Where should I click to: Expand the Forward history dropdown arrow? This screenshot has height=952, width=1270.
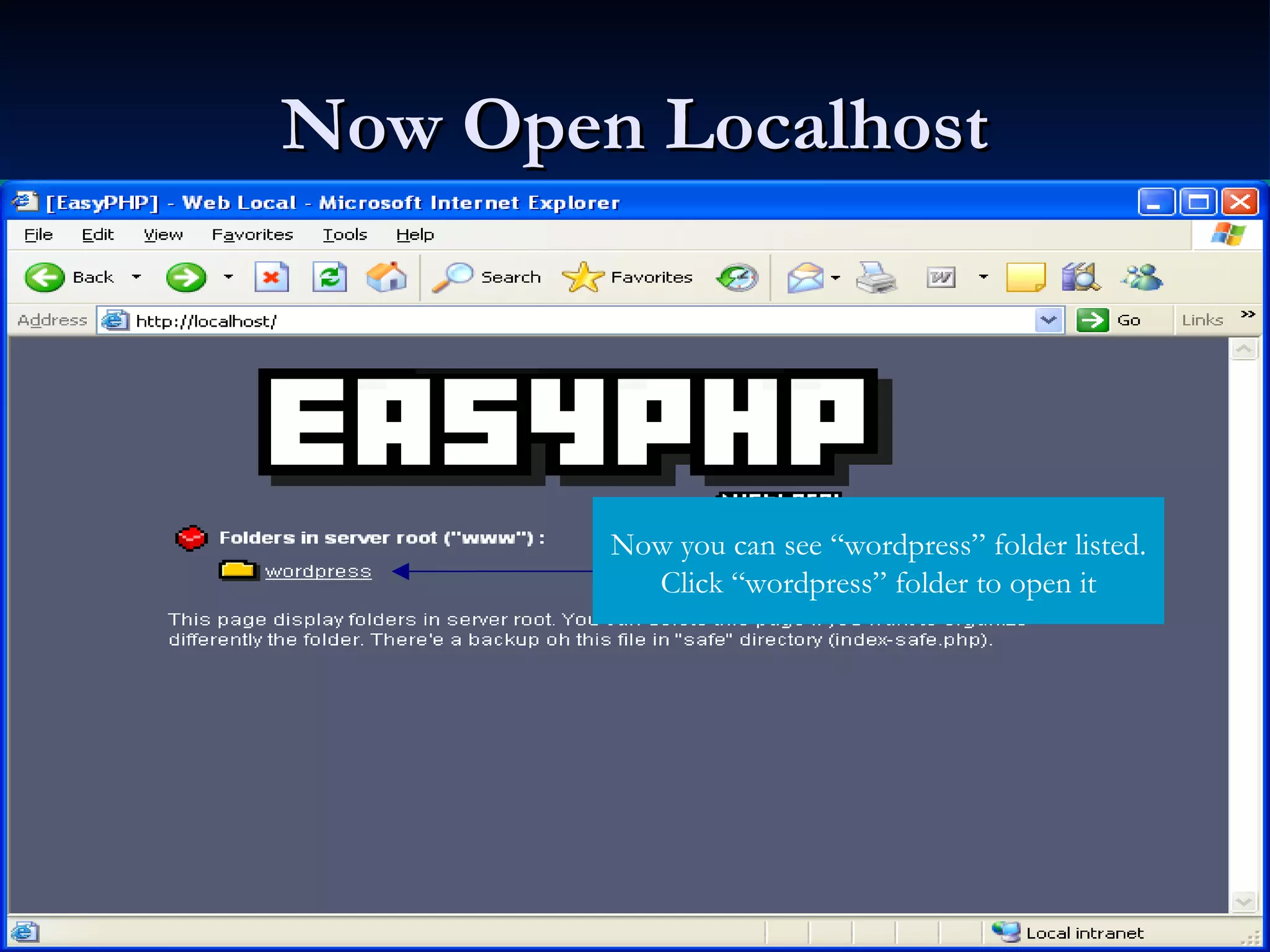228,277
